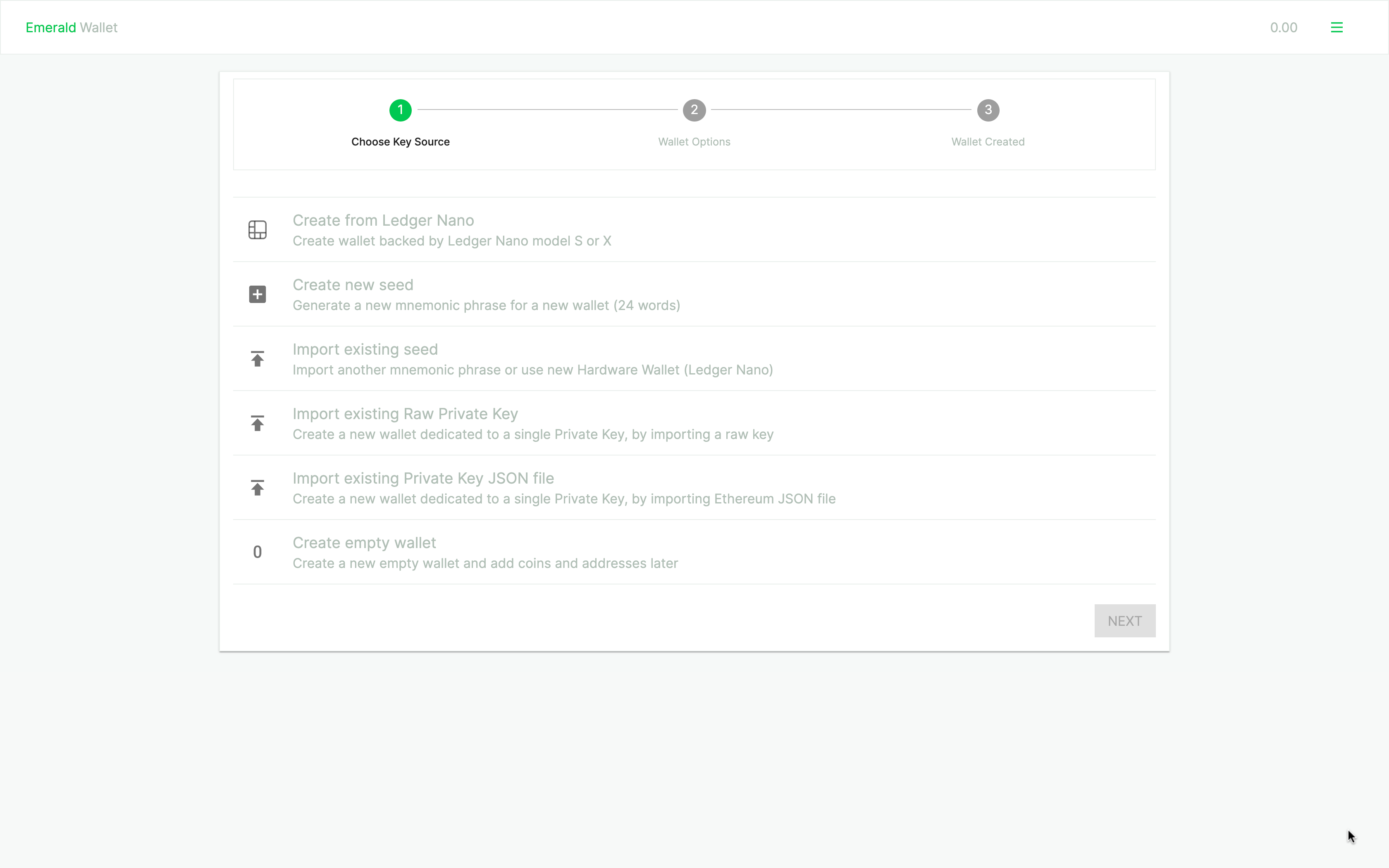Click the step 1 Choose Key Source indicator
This screenshot has height=868, width=1389.
tap(400, 110)
